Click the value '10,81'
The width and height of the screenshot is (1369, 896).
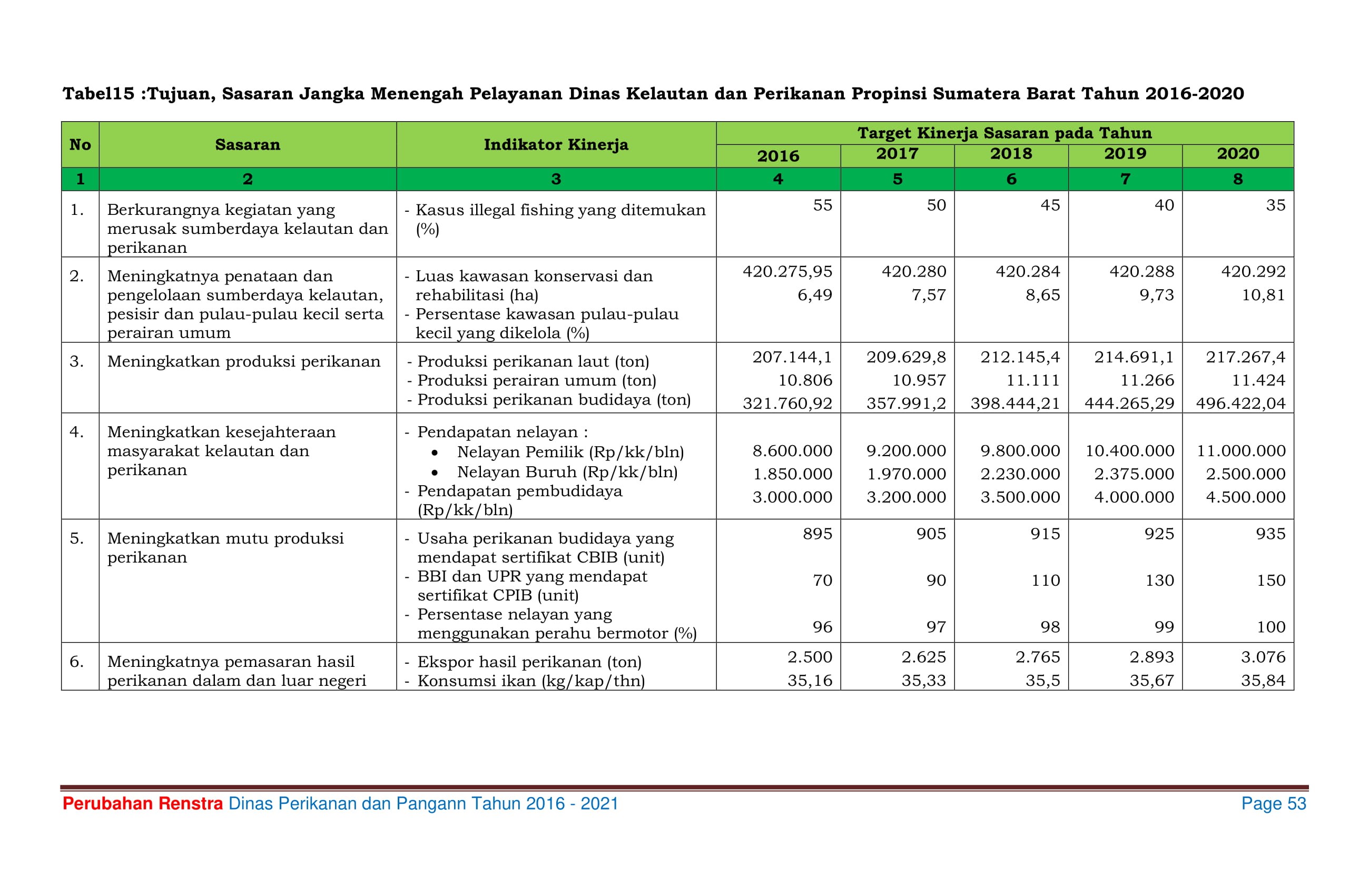tap(1263, 295)
